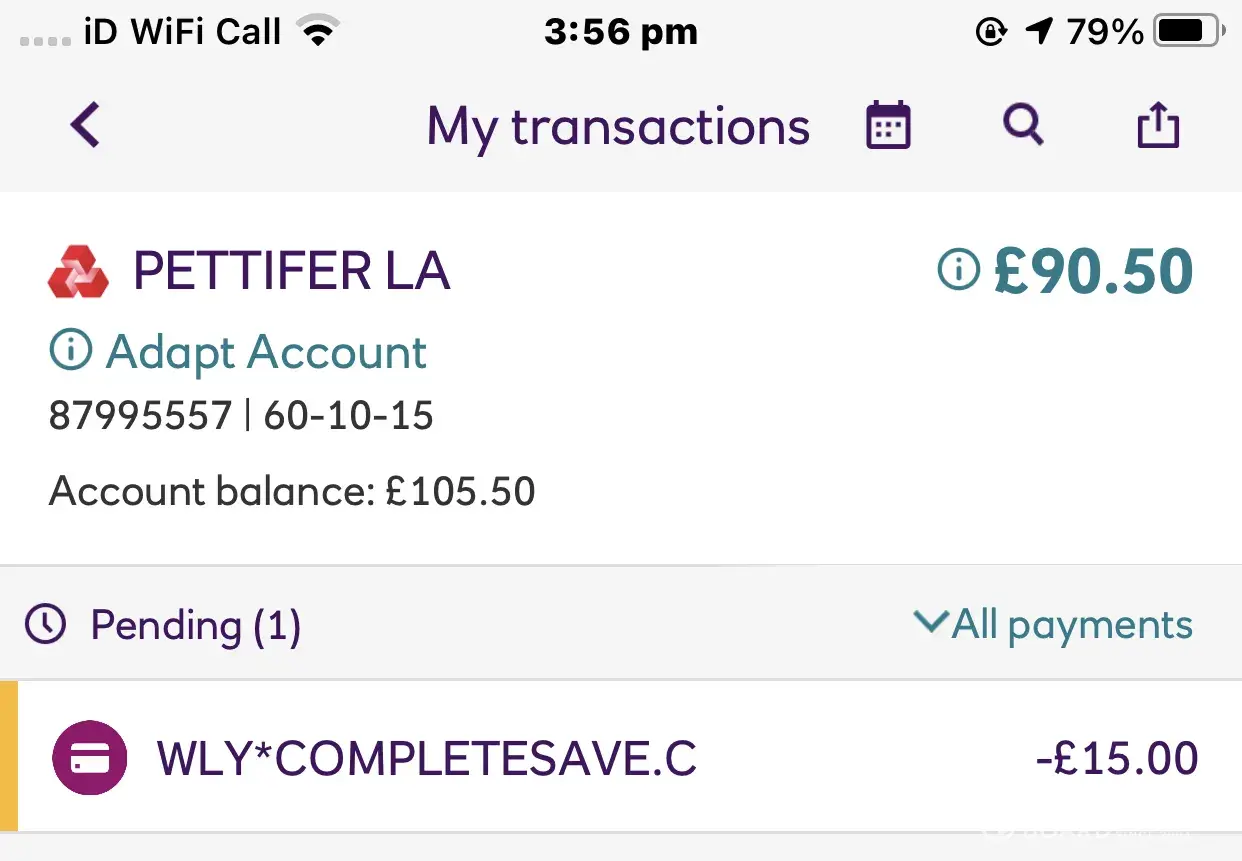Tap info icon beside Adapt Account

pyautogui.click(x=70, y=352)
